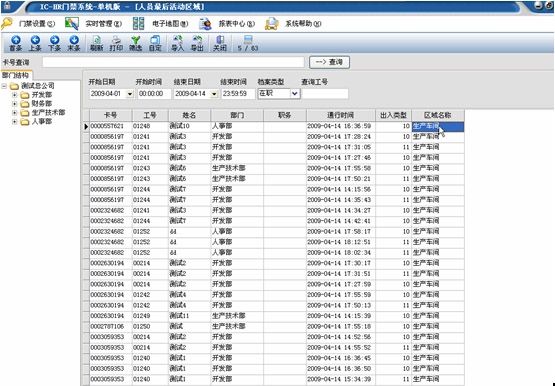
Task: Click name cell 测试11
Action: click(x=189, y=316)
